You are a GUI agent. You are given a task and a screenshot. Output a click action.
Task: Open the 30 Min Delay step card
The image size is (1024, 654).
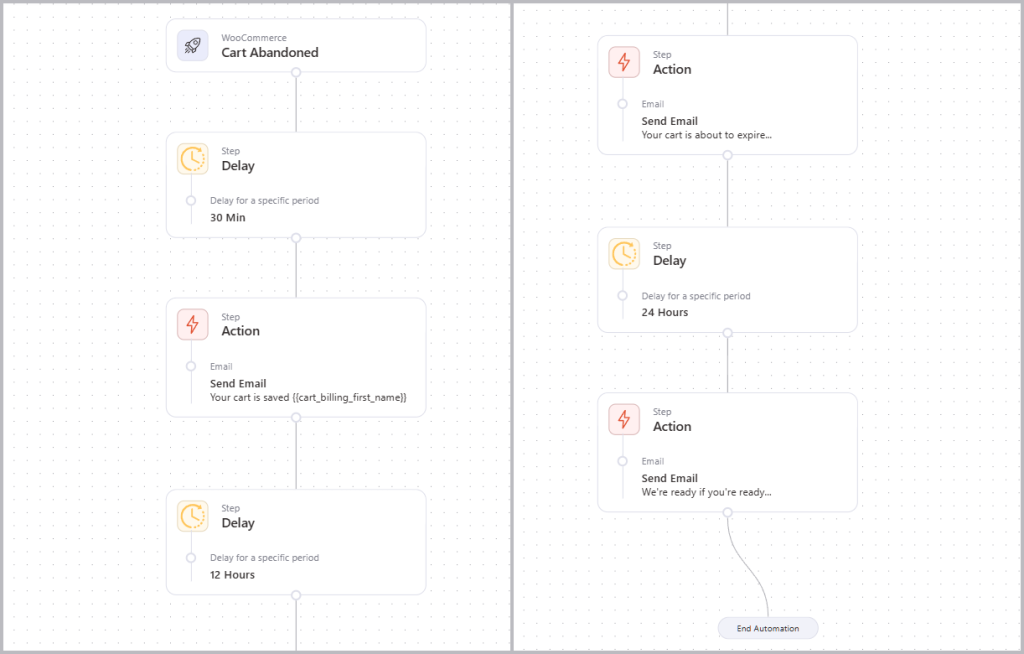point(296,185)
